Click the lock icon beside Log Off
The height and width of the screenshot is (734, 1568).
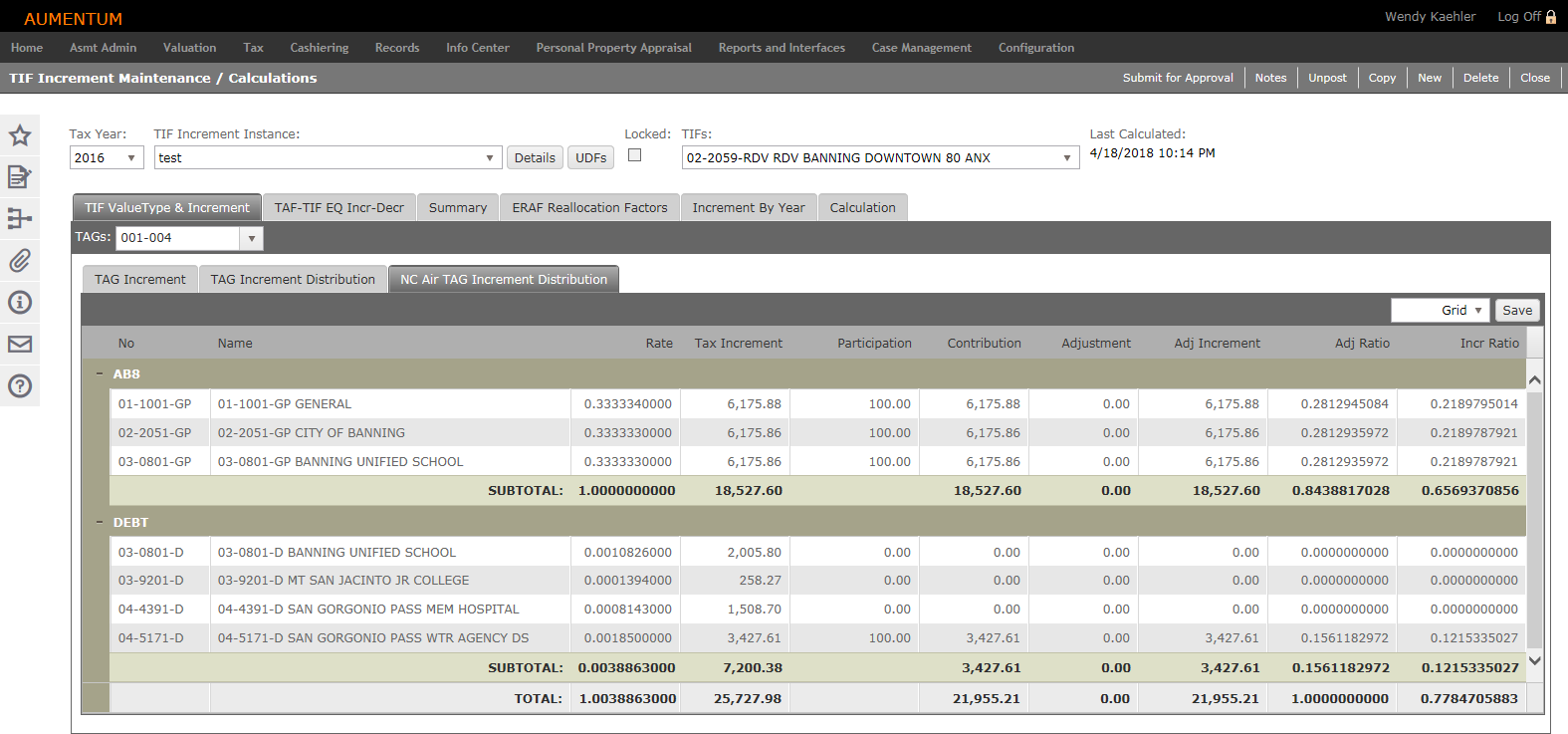(1551, 17)
